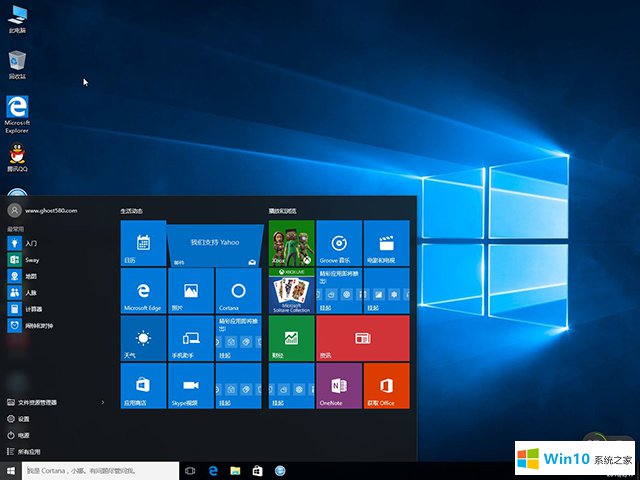
Task: Open Store from the taskbar
Action: 258,471
